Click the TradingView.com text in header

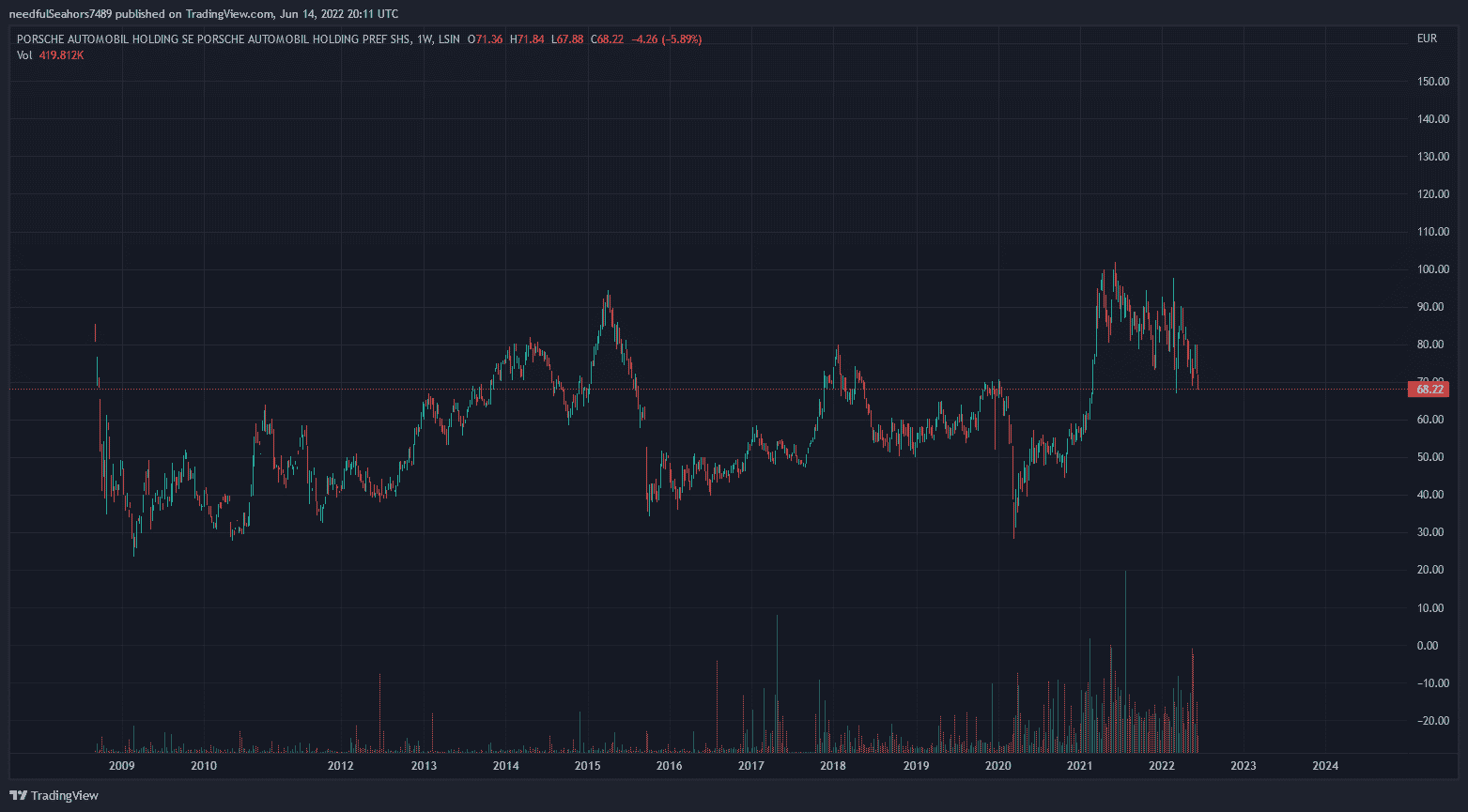click(230, 13)
